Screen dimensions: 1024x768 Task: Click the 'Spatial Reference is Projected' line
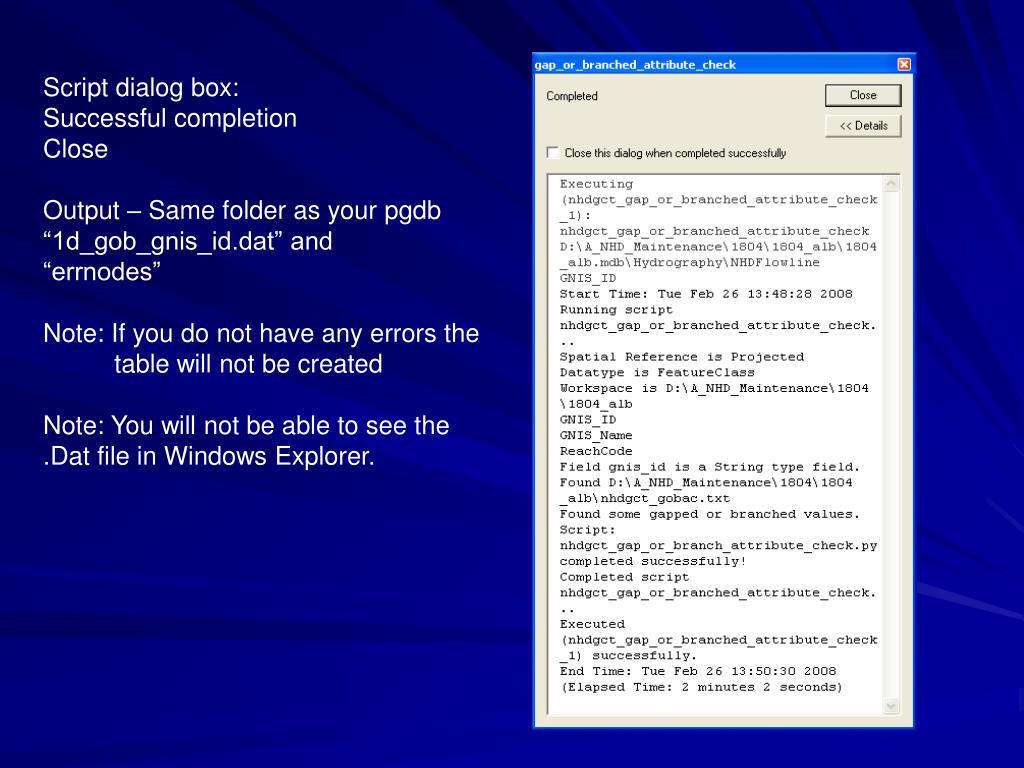682,357
